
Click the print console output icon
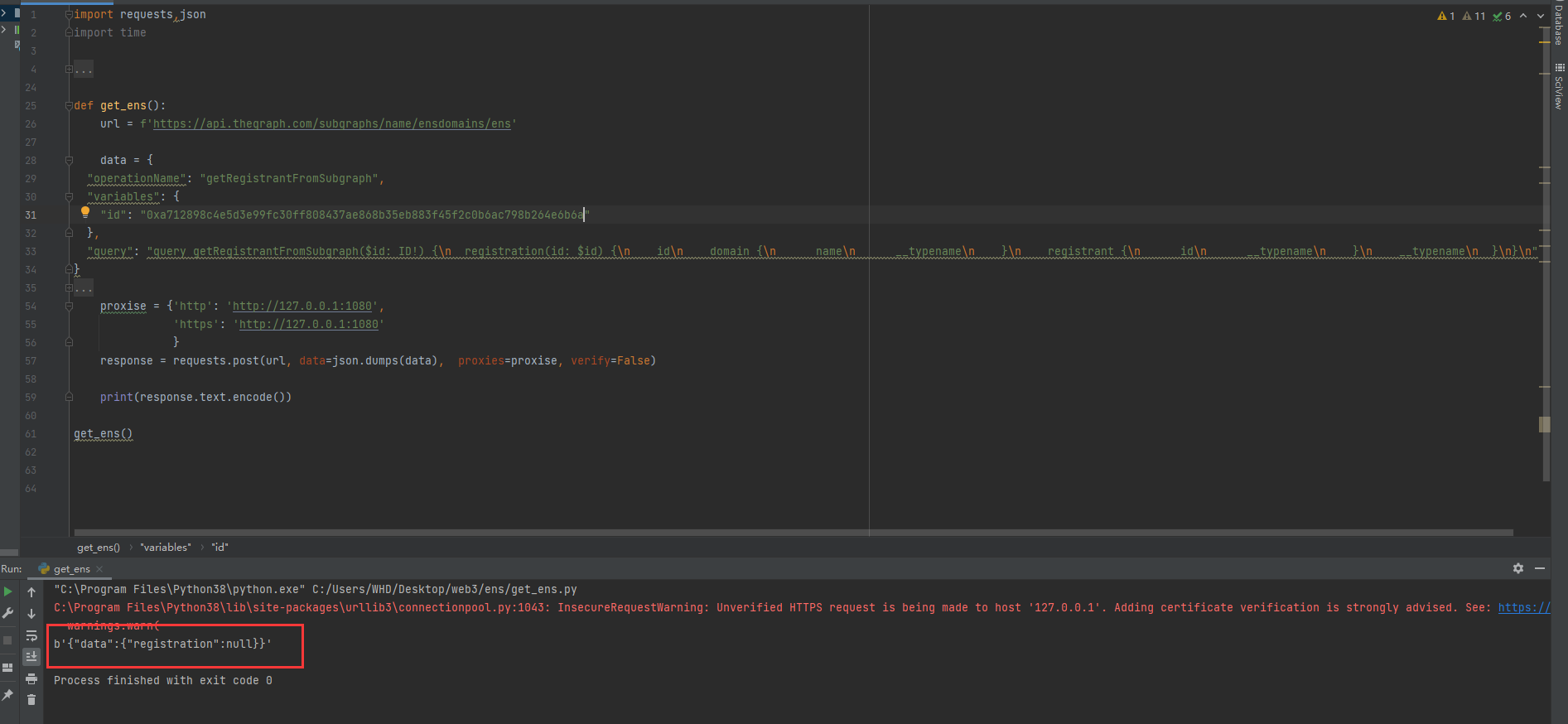click(31, 678)
